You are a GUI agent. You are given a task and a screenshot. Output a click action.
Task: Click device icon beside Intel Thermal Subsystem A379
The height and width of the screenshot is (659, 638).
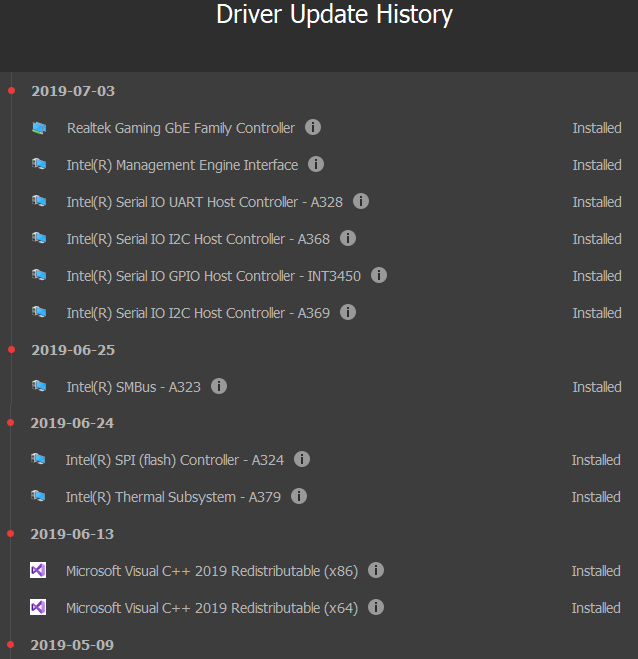coord(38,496)
